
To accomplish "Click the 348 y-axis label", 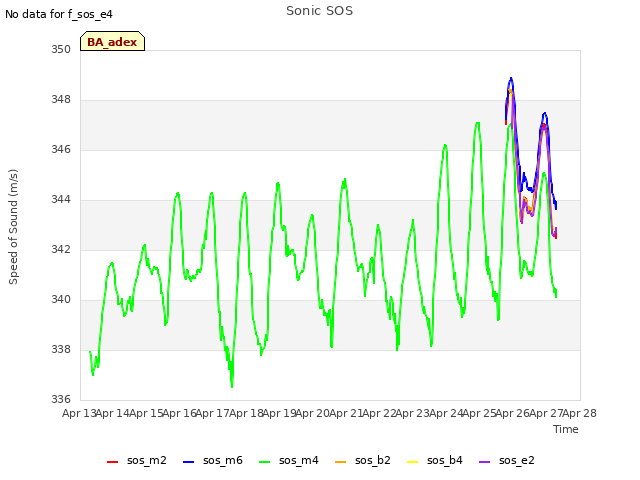I will tap(60, 100).
